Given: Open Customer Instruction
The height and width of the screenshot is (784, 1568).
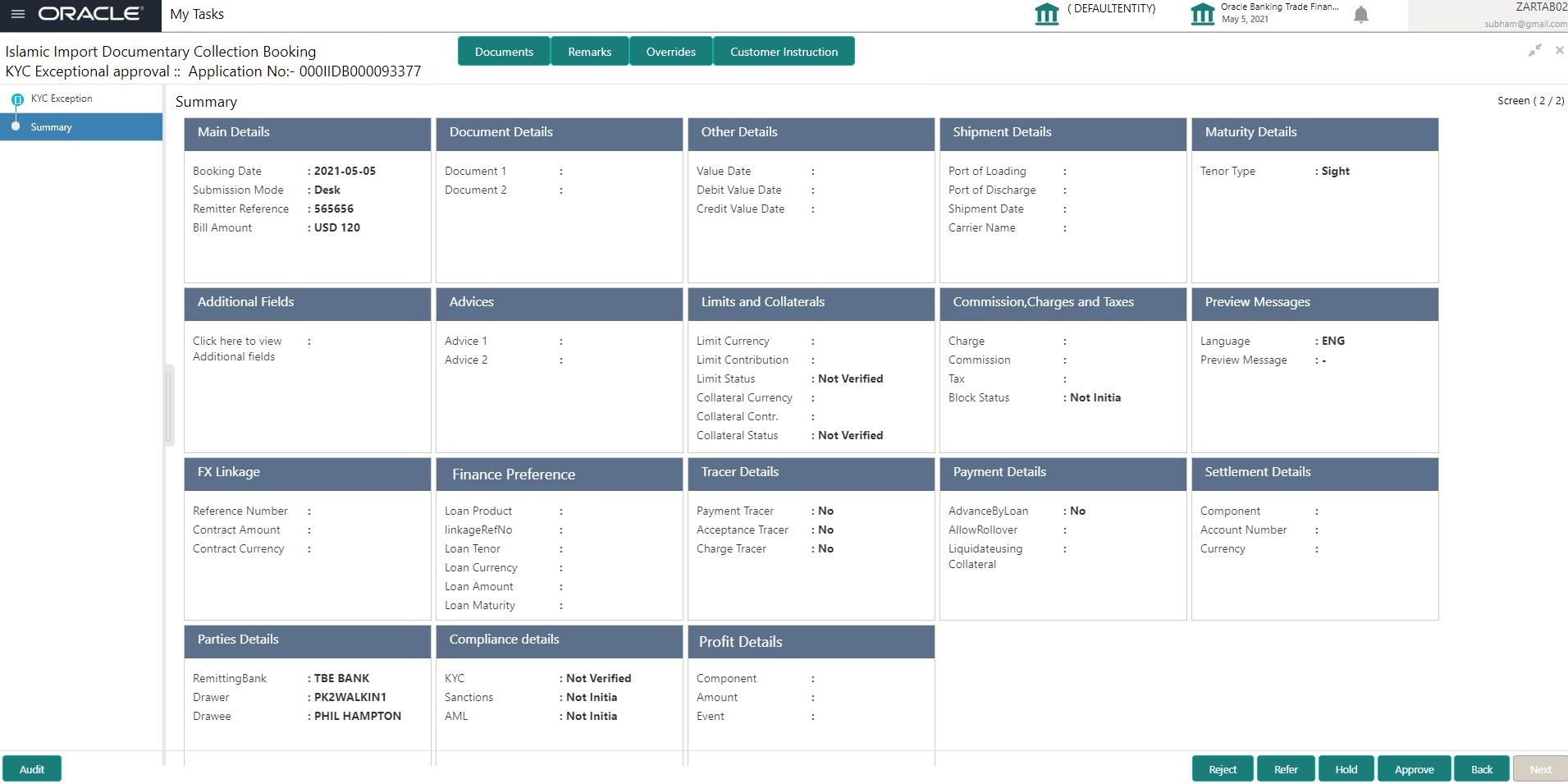Looking at the screenshot, I should pyautogui.click(x=784, y=50).
